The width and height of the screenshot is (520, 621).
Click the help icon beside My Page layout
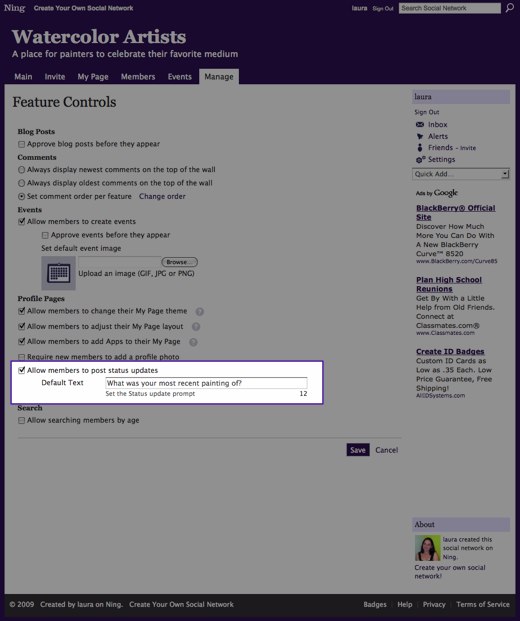pos(196,327)
